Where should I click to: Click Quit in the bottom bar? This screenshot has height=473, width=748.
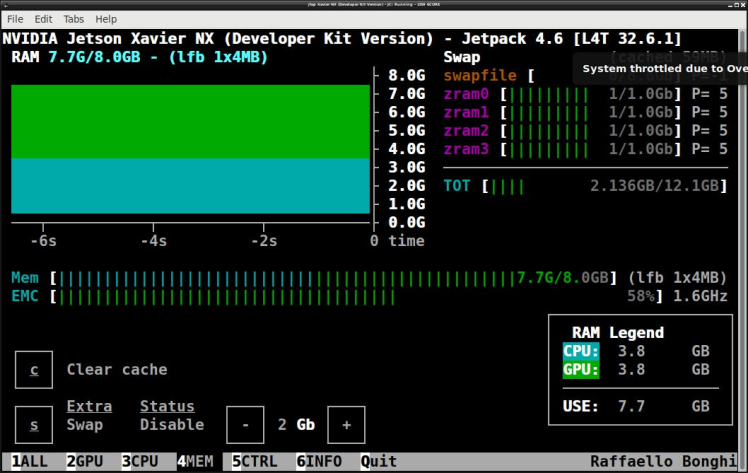tap(379, 462)
